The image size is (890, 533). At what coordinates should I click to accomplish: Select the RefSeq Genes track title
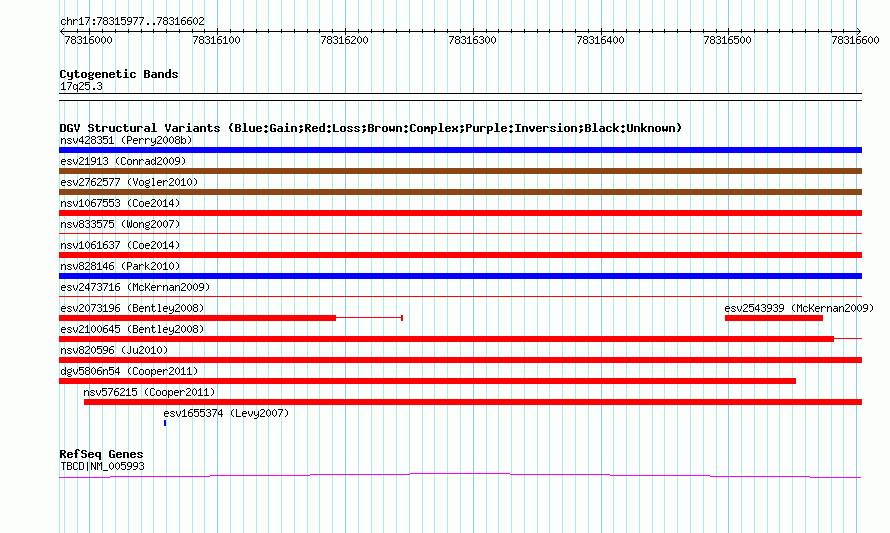[101, 454]
